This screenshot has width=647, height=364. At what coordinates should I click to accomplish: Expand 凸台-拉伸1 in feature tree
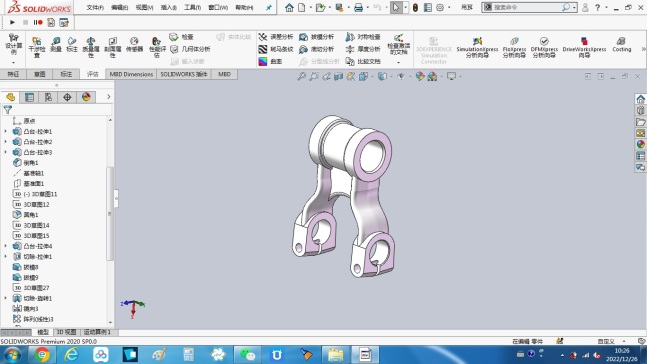[x=5, y=131]
